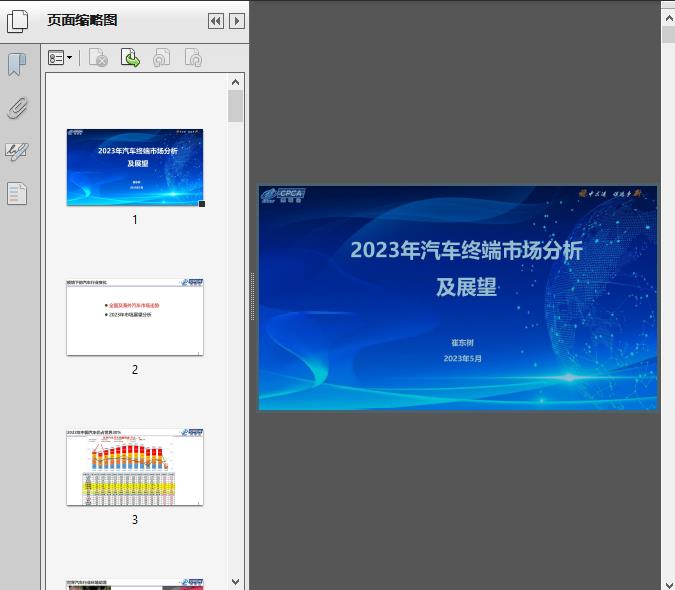Open the page thumbnails panel icon
675x590 pixels.
(17, 21)
